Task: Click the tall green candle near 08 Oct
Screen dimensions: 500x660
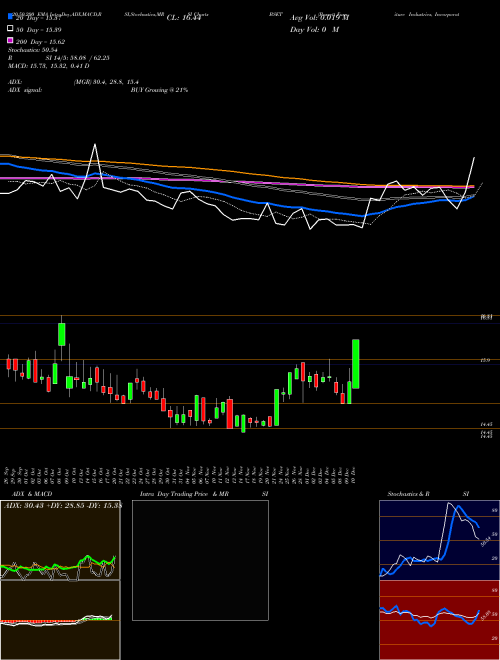Action: click(x=62, y=334)
